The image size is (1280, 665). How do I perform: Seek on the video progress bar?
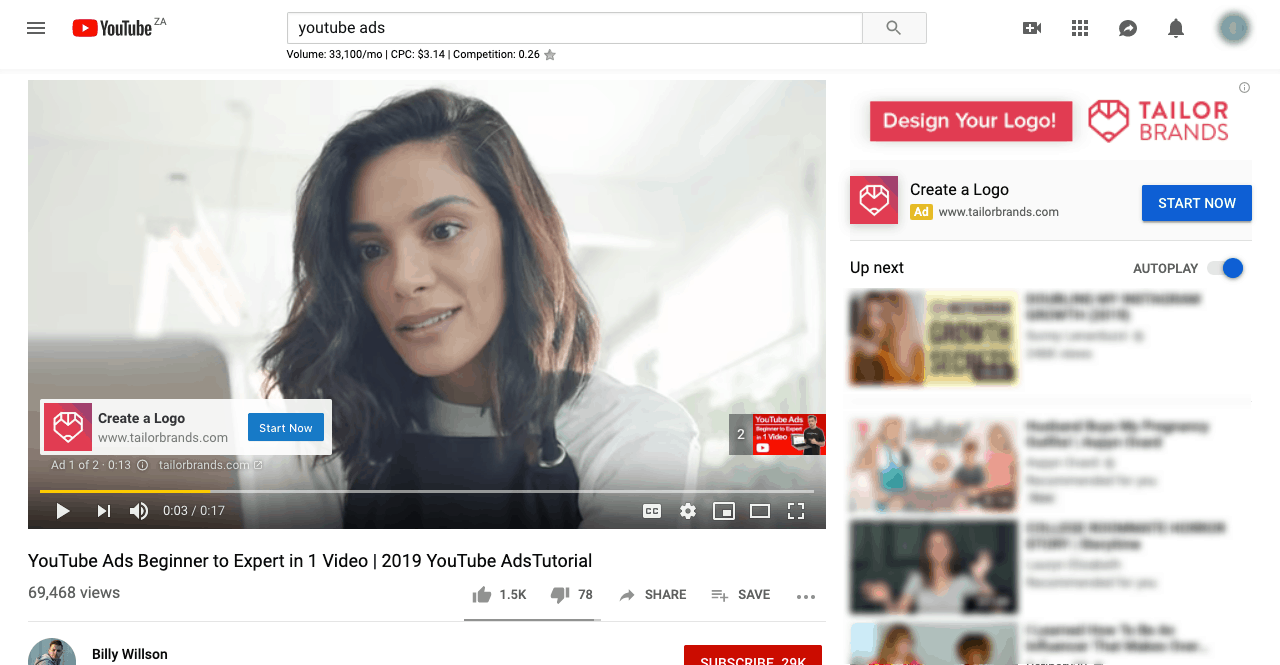click(427, 491)
